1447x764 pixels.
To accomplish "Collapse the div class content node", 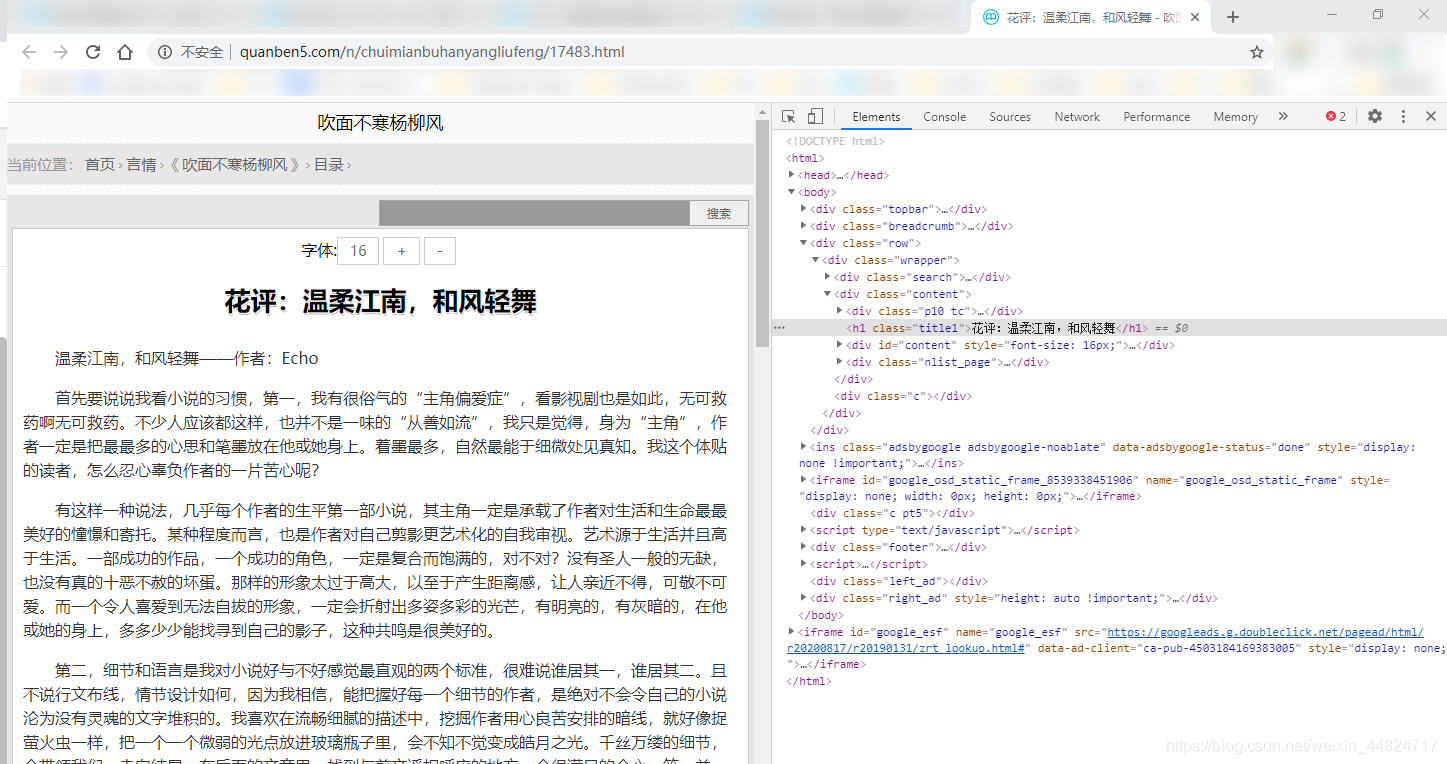I will [828, 294].
